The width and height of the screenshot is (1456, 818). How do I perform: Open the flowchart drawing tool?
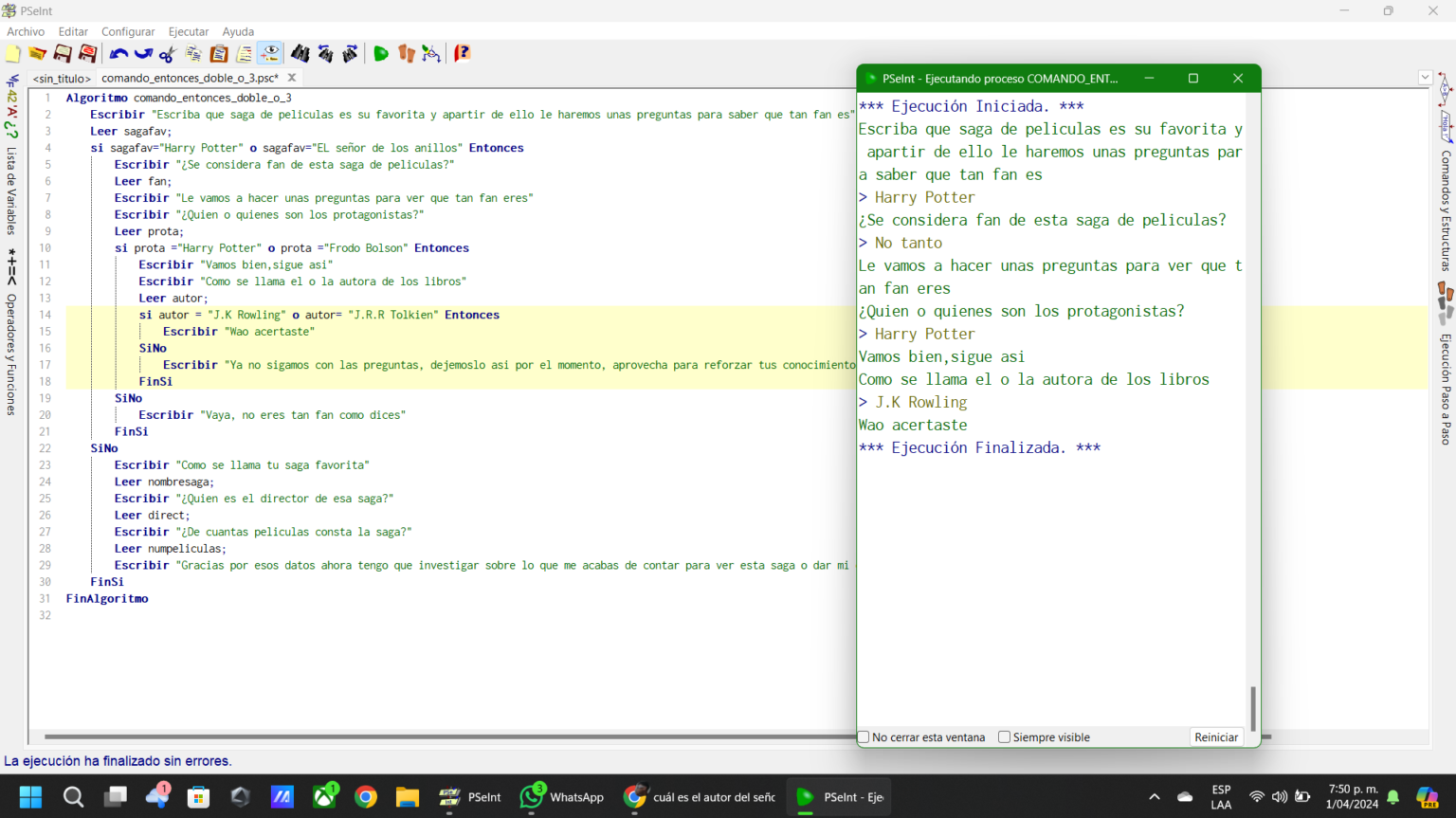431,53
